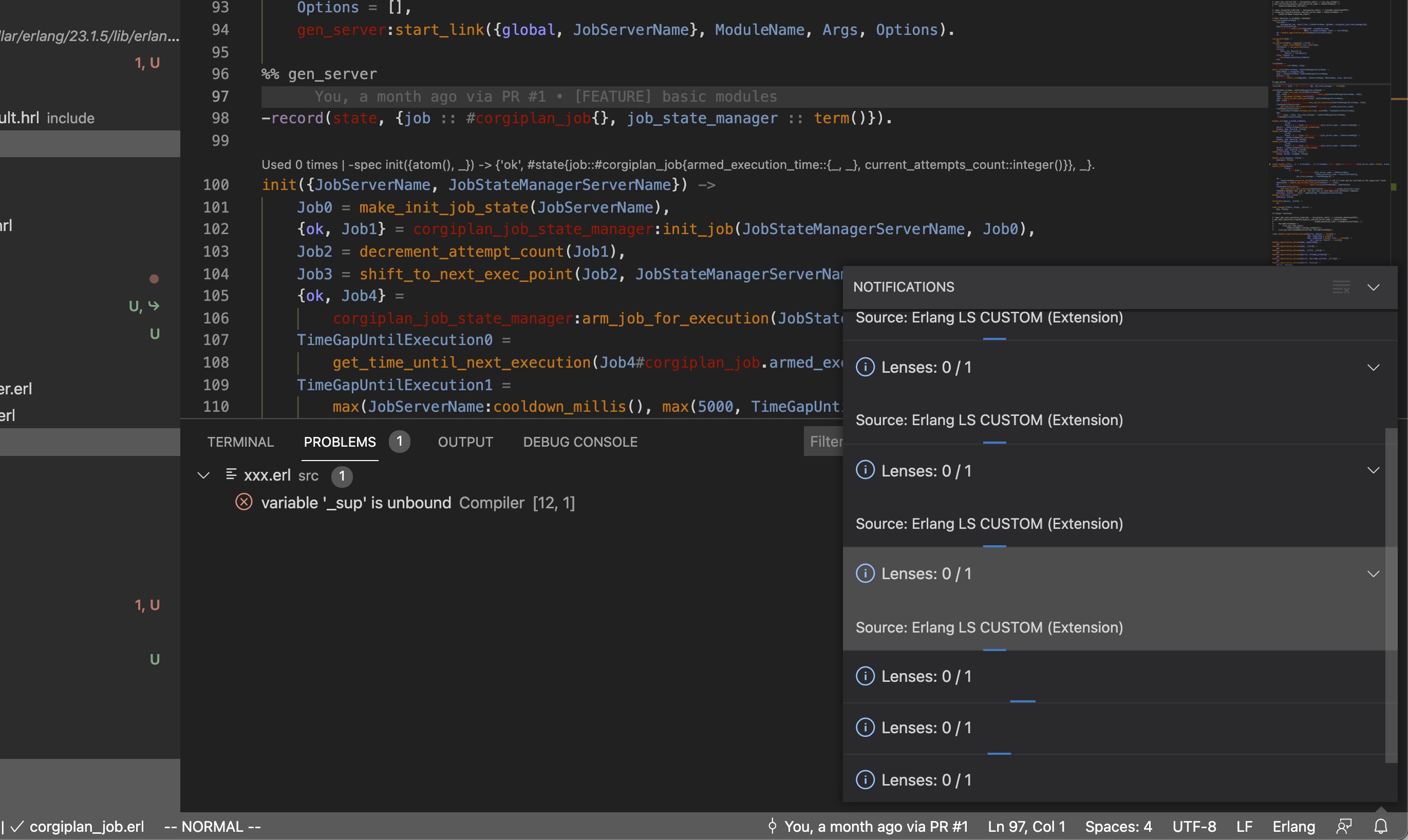1408x840 pixels.
Task: Open the DEBUG CONSOLE tab
Action: tap(580, 441)
